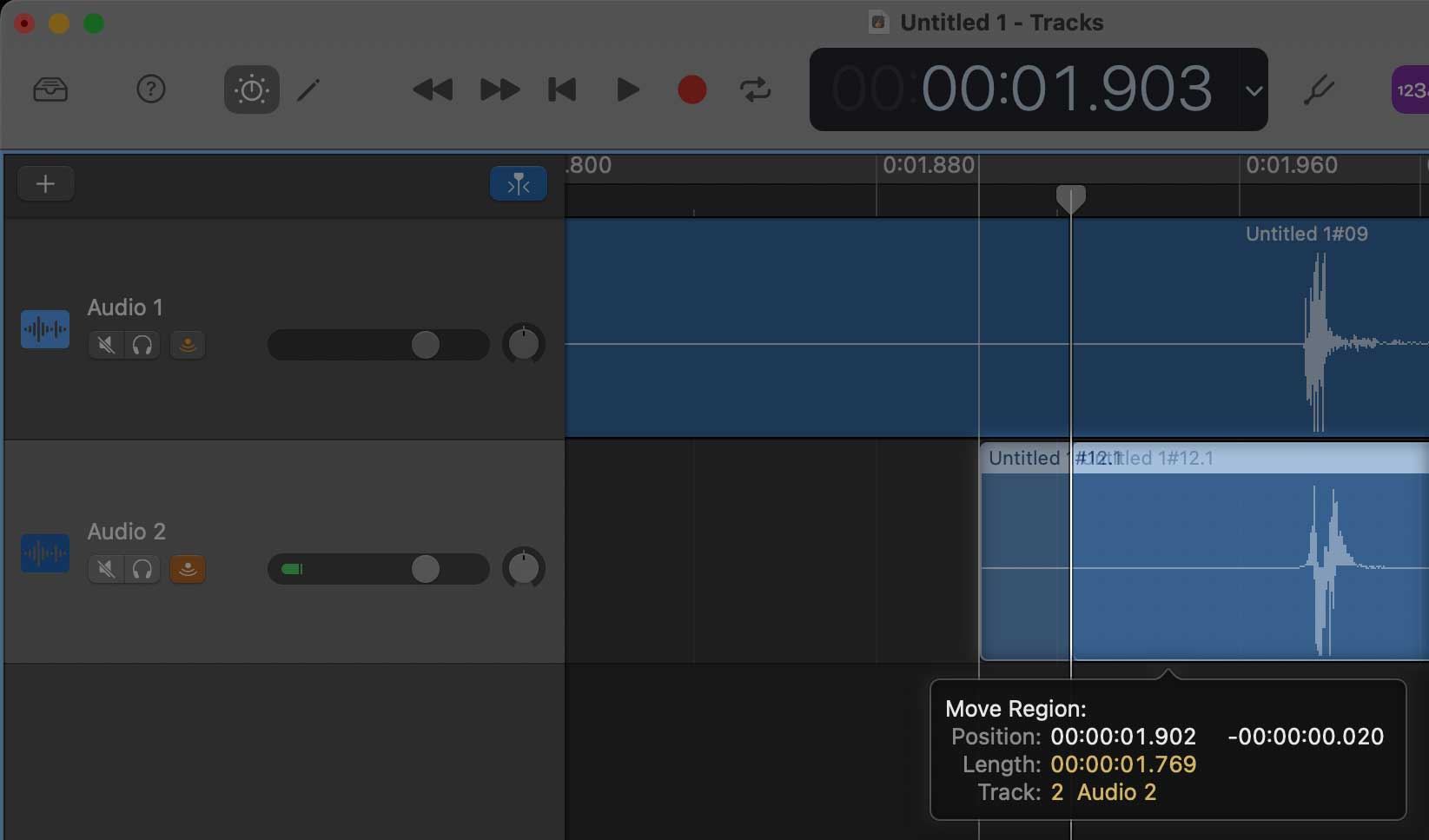This screenshot has height=840, width=1429.
Task: Open the Editors pencil icon
Action: [x=309, y=89]
